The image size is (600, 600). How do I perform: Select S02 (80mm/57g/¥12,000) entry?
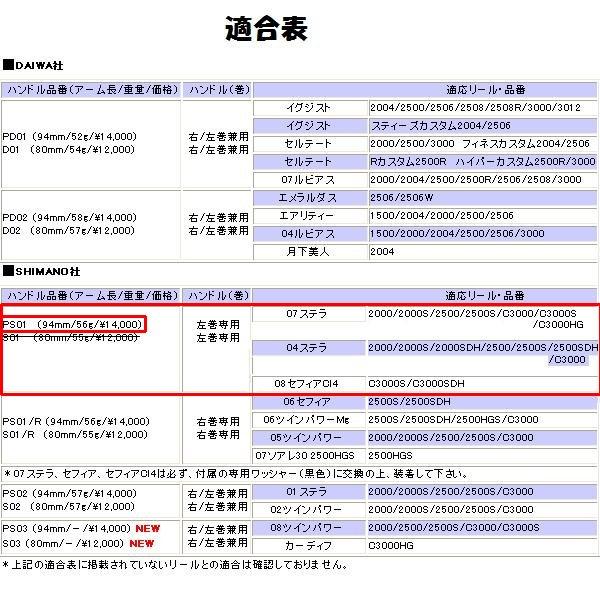(x=68, y=507)
